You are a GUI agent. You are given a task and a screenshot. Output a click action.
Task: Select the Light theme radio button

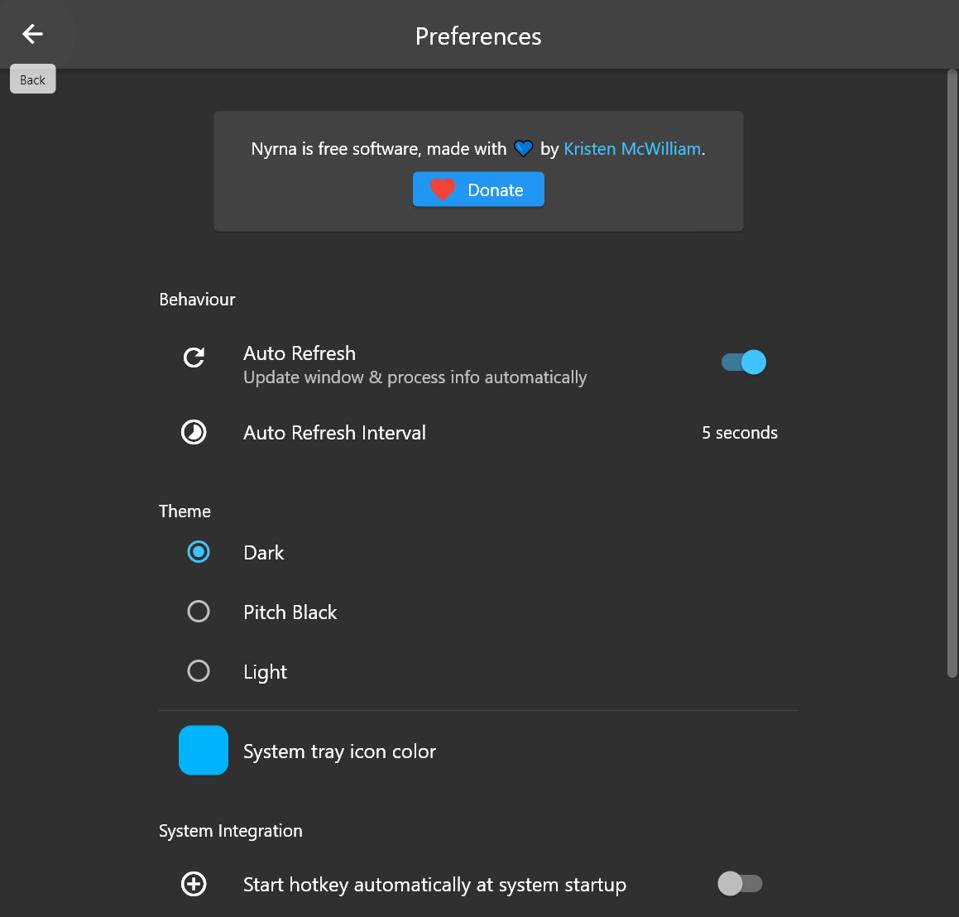tap(199, 671)
